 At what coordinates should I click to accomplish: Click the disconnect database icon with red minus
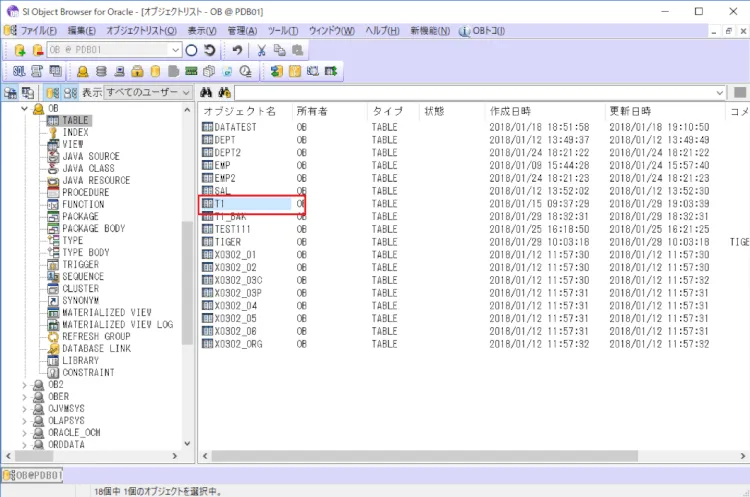pos(37,50)
